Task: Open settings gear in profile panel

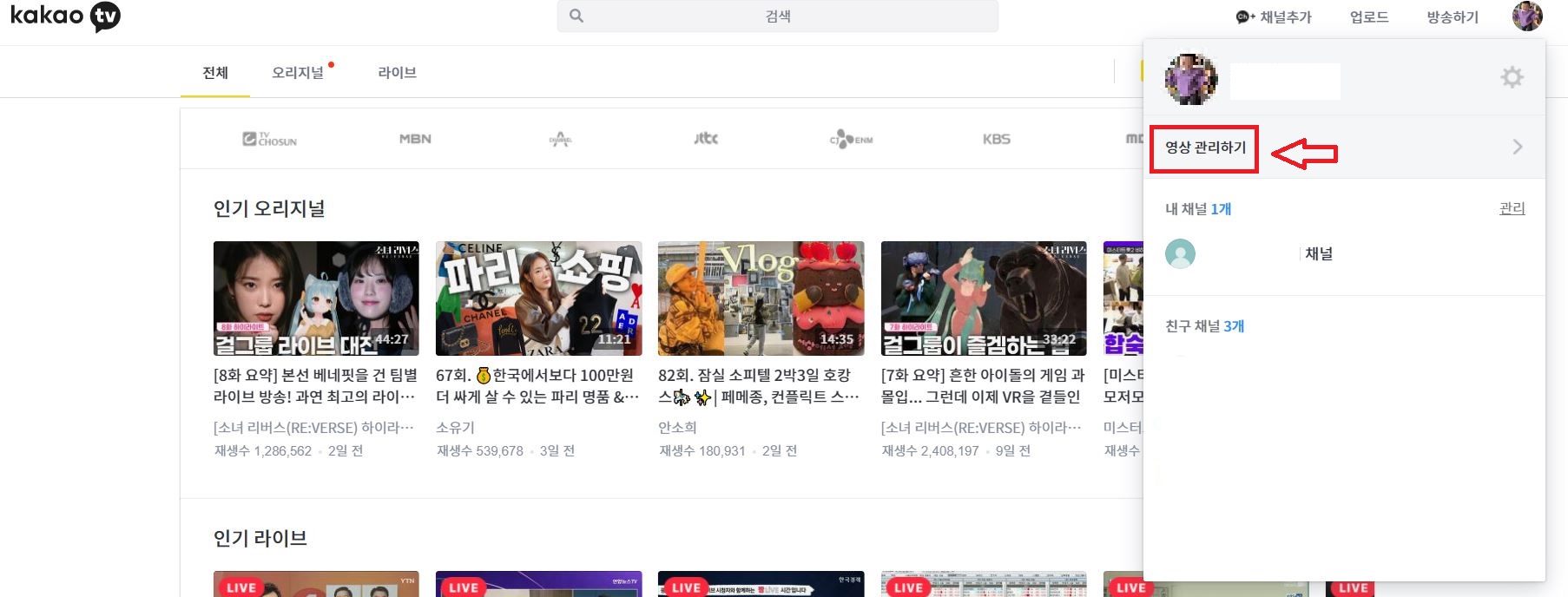Action: (x=1512, y=77)
